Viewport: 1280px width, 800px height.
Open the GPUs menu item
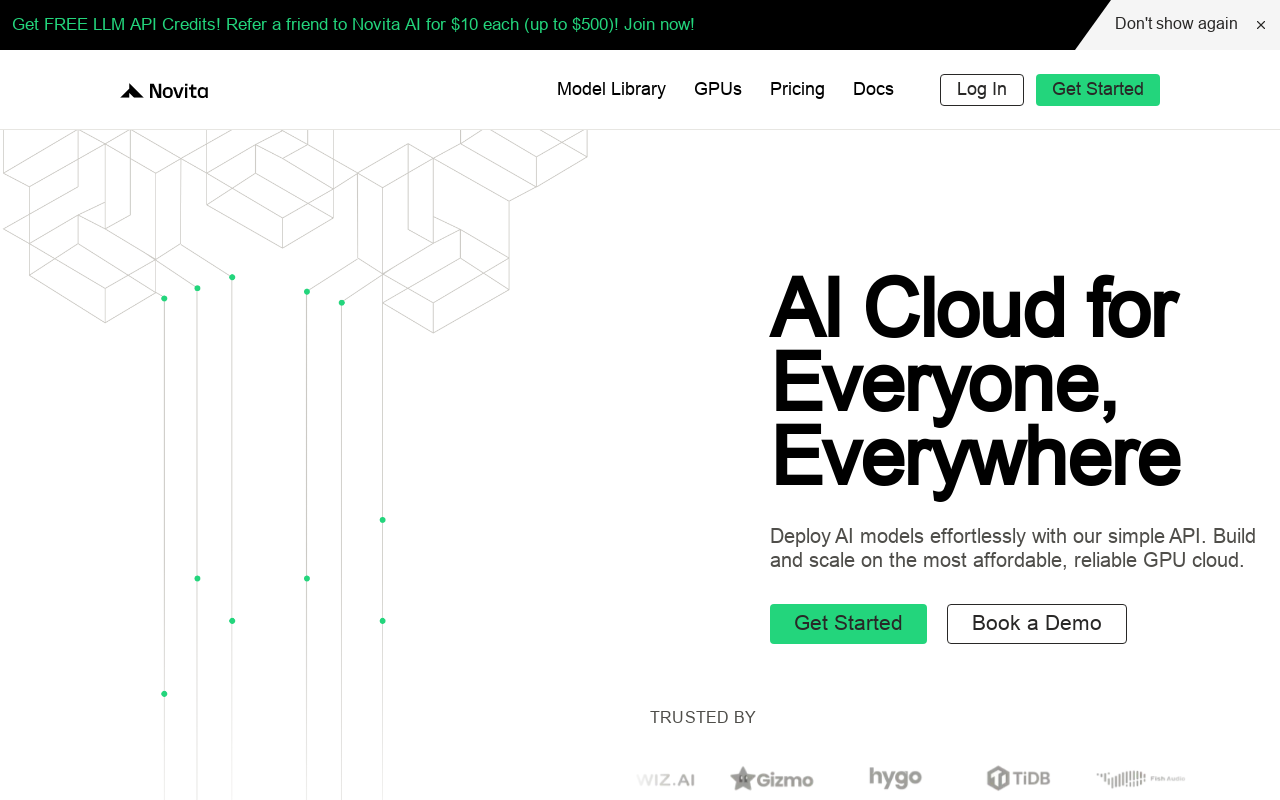(718, 89)
